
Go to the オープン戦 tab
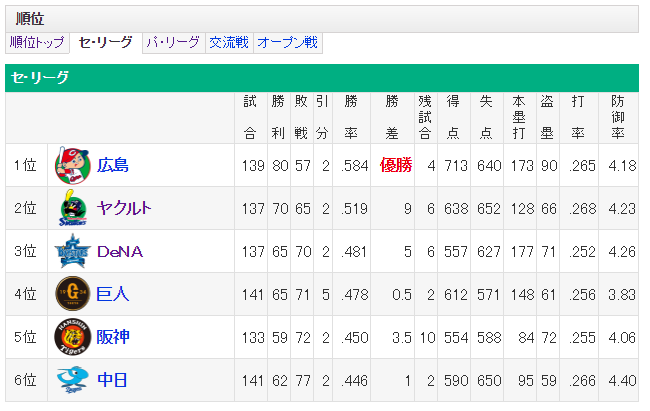pos(288,43)
